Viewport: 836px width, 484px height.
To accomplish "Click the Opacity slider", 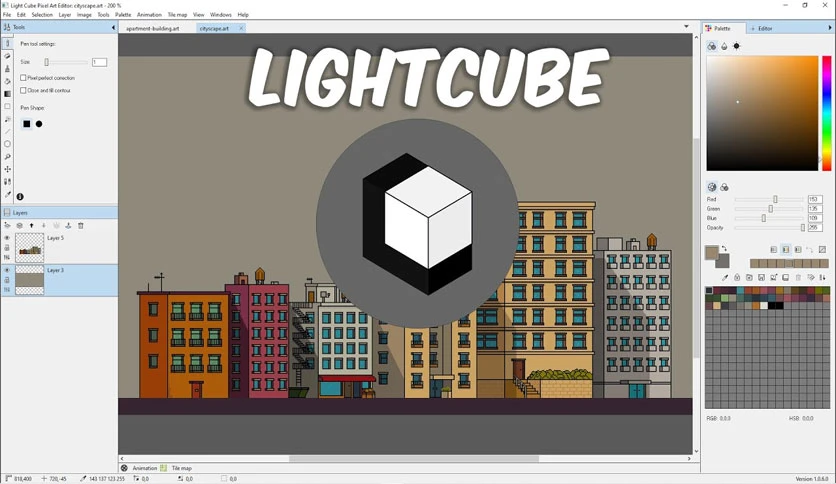I will (769, 228).
